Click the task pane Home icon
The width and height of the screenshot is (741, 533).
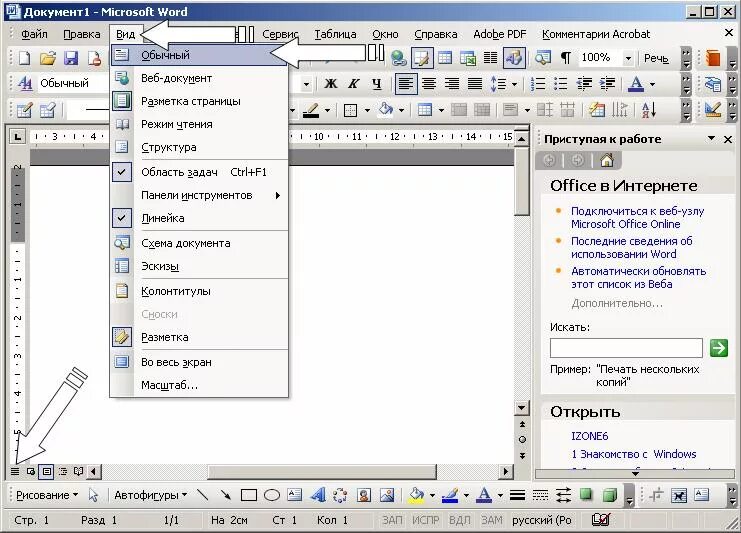[x=607, y=161]
